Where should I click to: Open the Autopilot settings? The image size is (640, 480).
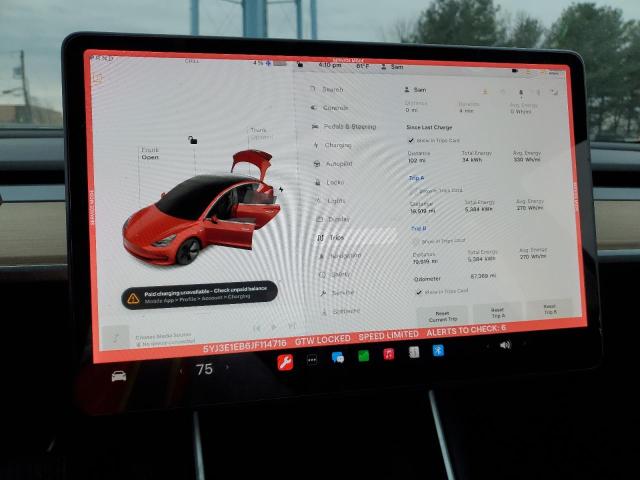tap(333, 164)
